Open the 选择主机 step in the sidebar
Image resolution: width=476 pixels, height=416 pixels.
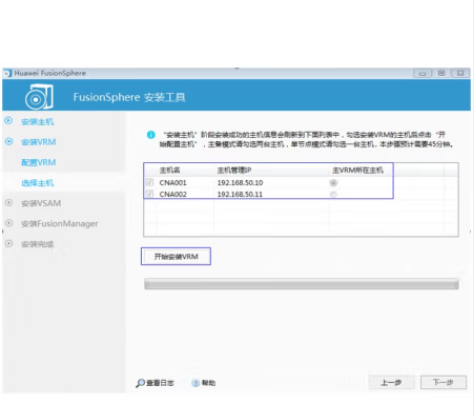point(37,183)
